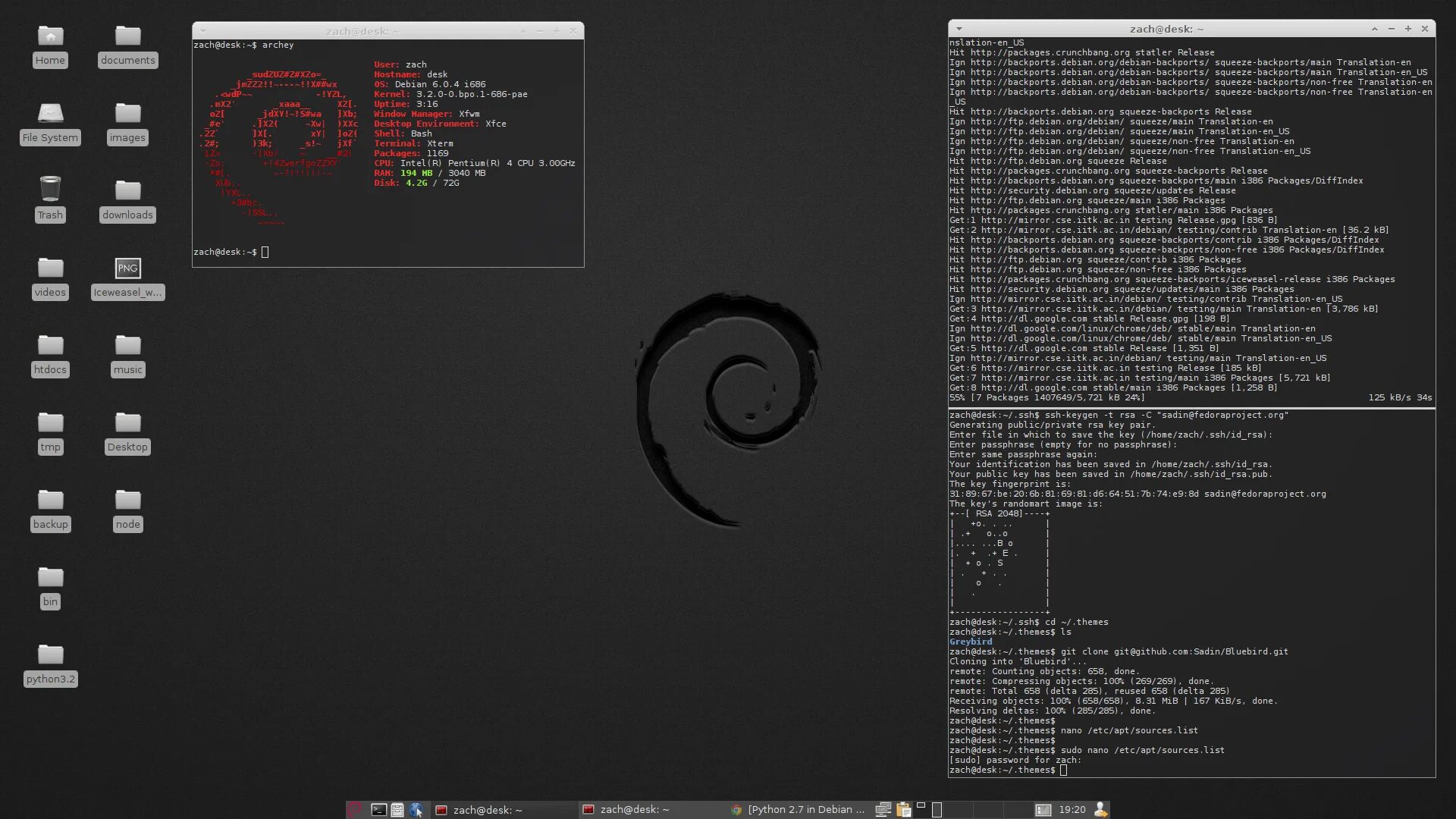
Task: Click the network monitor tray icon
Action: click(883, 810)
